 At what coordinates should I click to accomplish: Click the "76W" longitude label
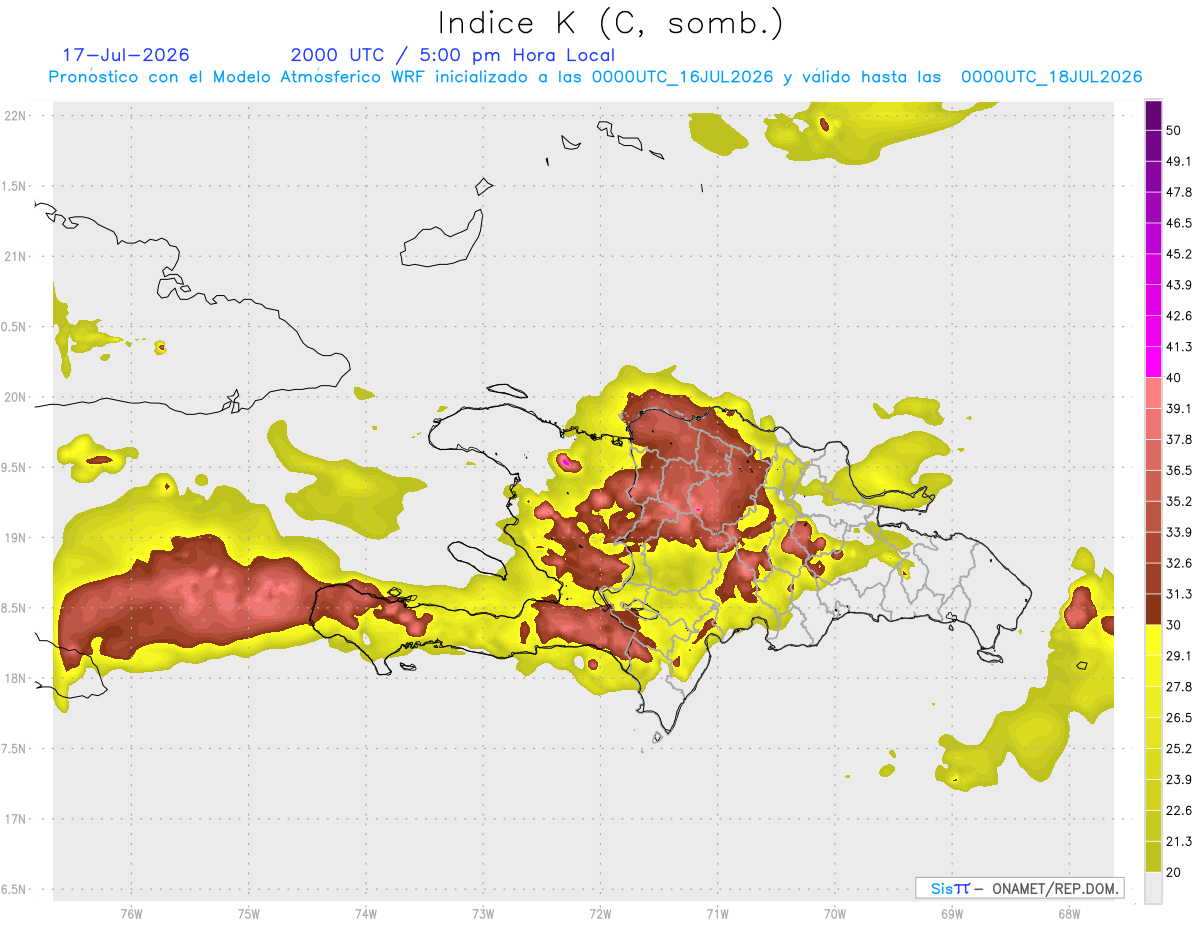tap(131, 913)
